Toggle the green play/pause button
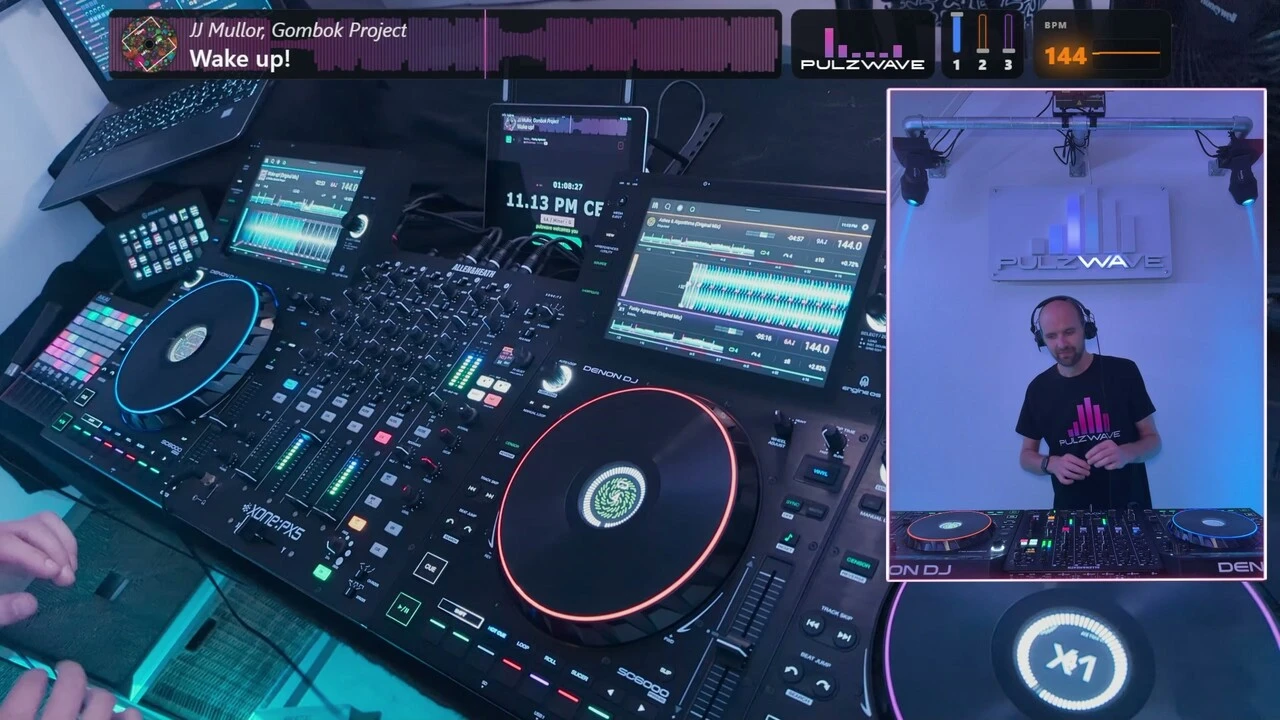The image size is (1280, 720). [x=403, y=609]
